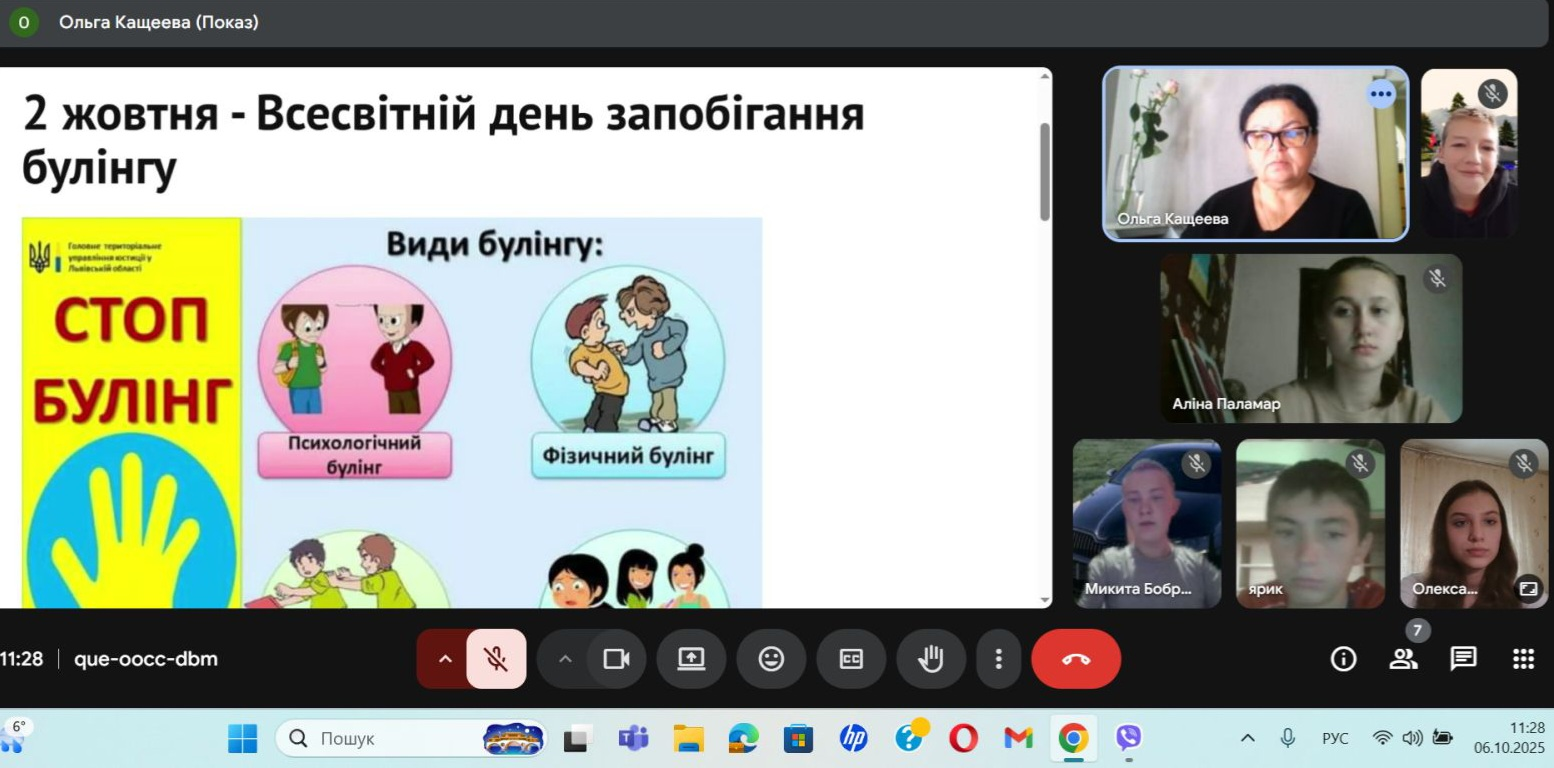Open Viber from the Windows taskbar
Image resolution: width=1554 pixels, height=768 pixels.
pyautogui.click(x=1128, y=739)
